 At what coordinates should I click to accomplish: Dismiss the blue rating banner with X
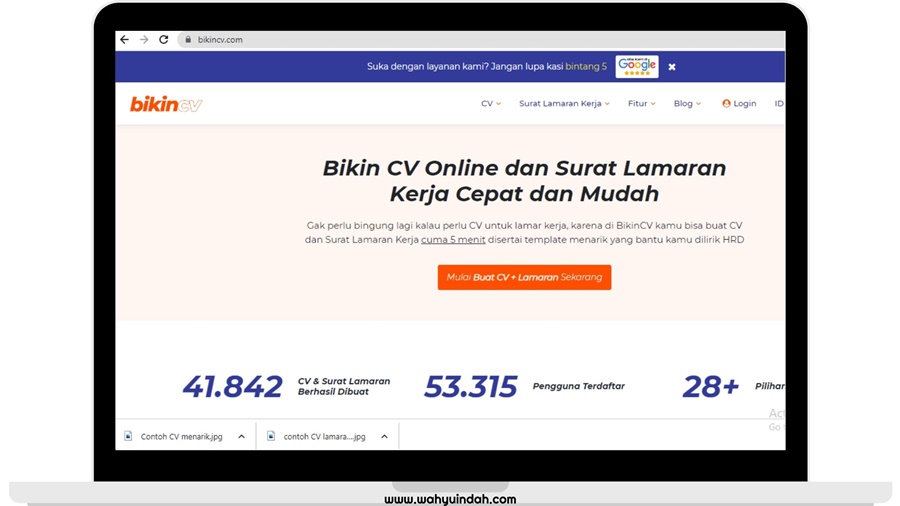672,67
